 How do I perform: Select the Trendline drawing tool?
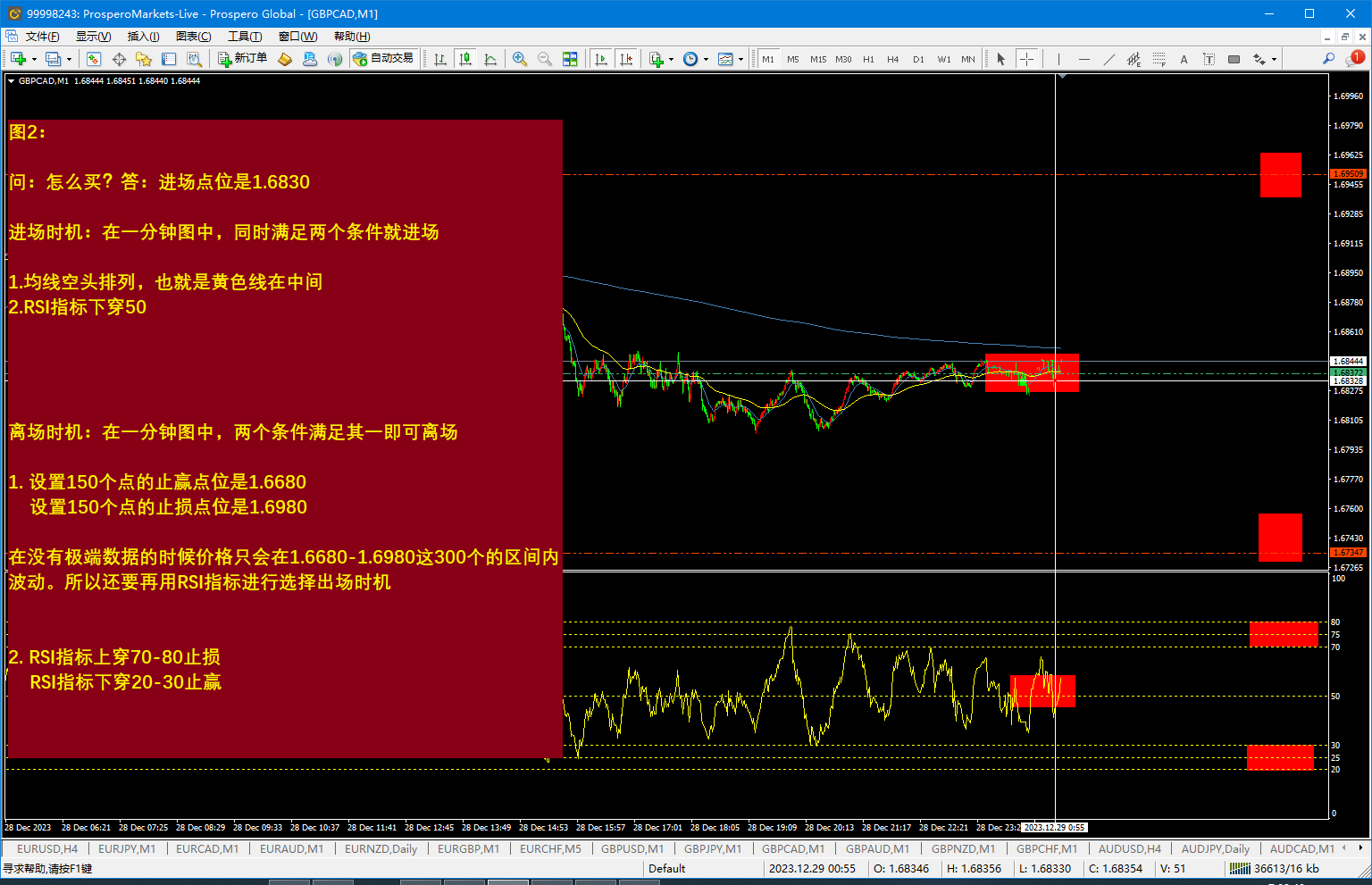[x=1108, y=59]
